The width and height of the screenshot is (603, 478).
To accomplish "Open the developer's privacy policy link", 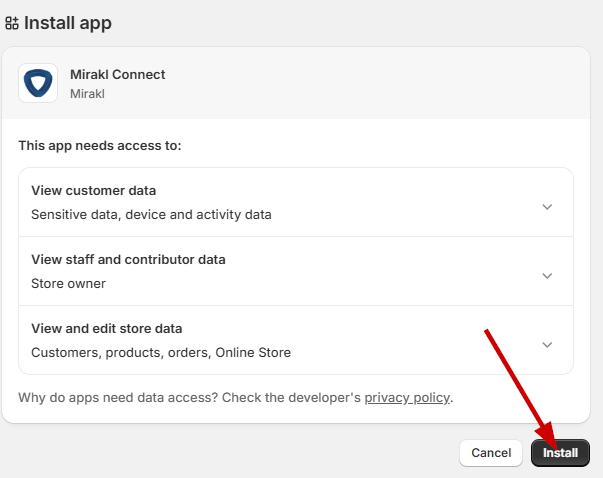I will tap(407, 398).
